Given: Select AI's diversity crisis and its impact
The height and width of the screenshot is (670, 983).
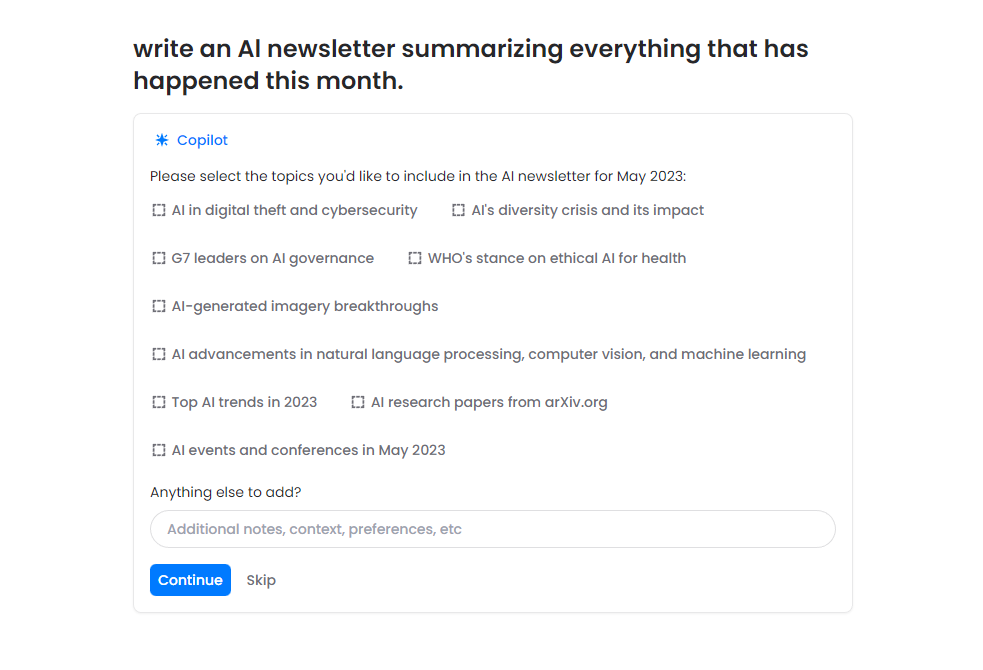Looking at the screenshot, I should (x=459, y=211).
